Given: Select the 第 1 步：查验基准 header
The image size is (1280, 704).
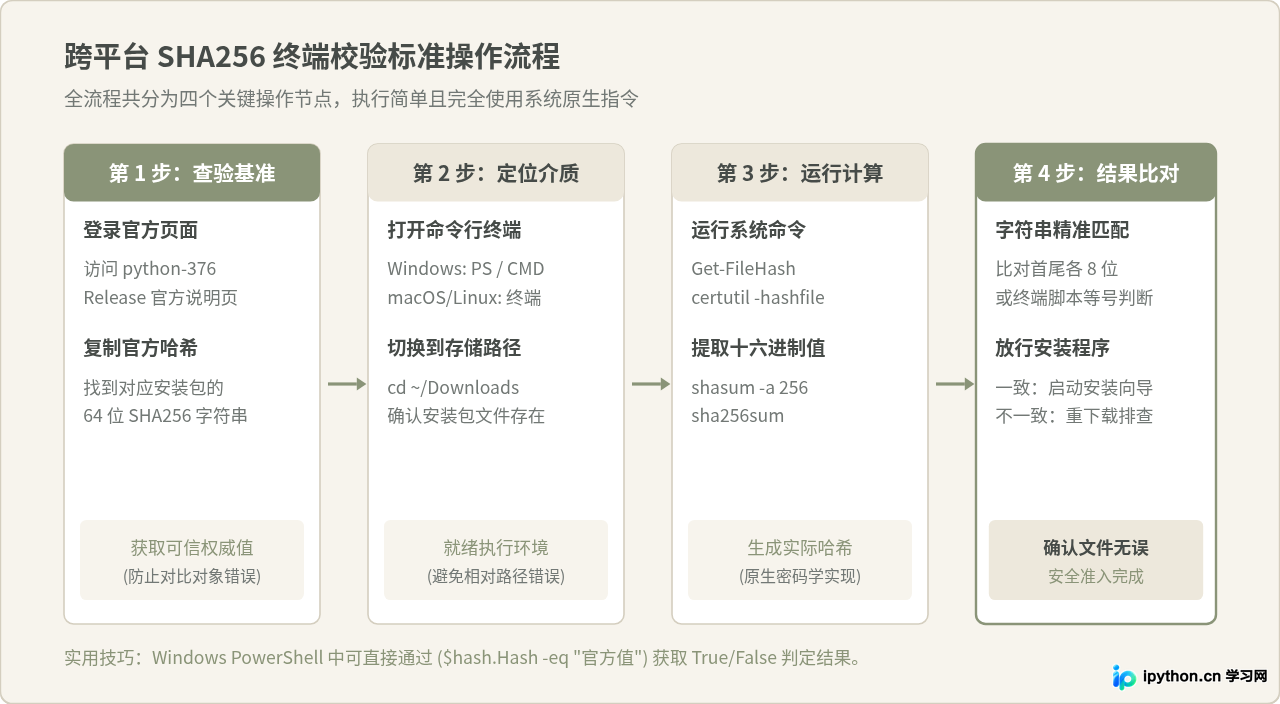Looking at the screenshot, I should 192,173.
